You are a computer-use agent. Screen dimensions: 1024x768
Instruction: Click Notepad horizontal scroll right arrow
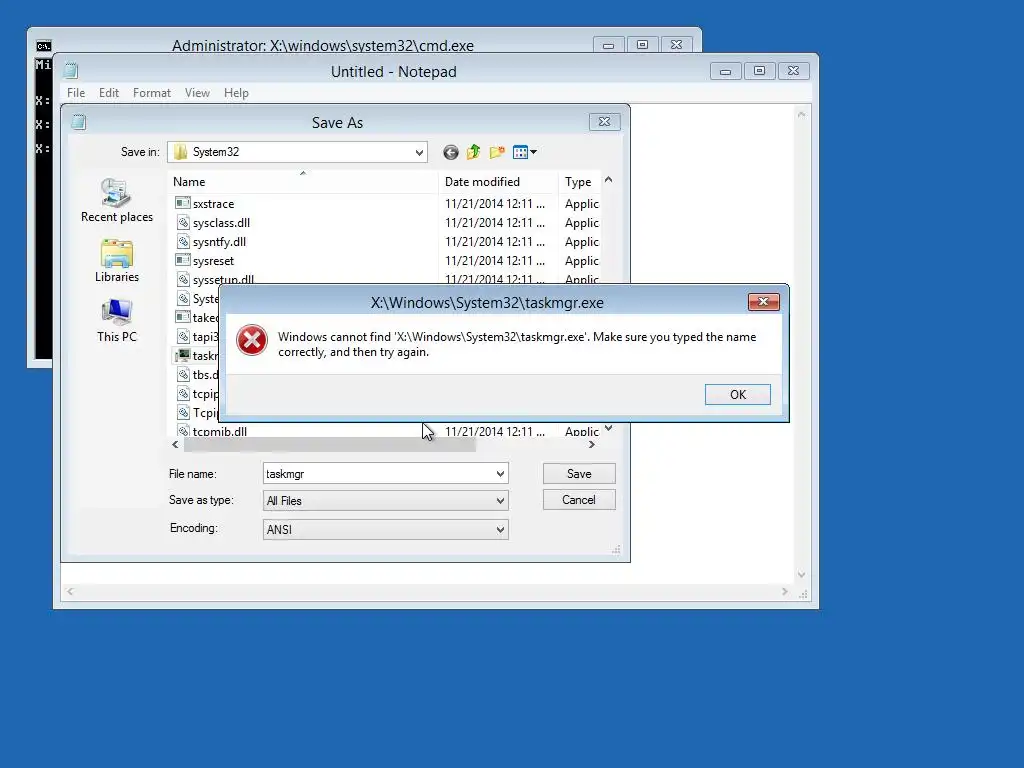tap(785, 592)
